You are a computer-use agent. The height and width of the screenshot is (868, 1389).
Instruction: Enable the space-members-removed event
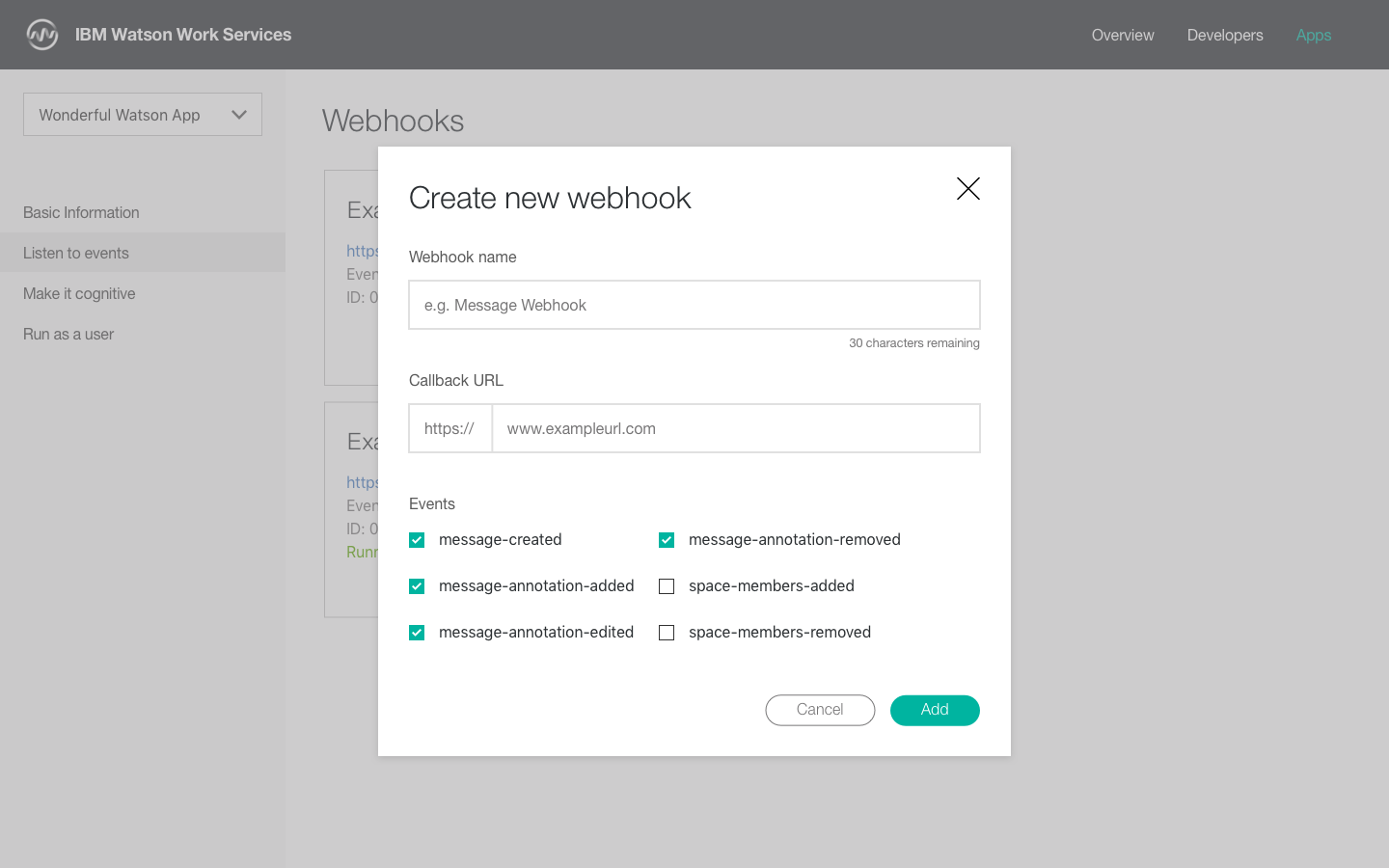click(x=667, y=633)
